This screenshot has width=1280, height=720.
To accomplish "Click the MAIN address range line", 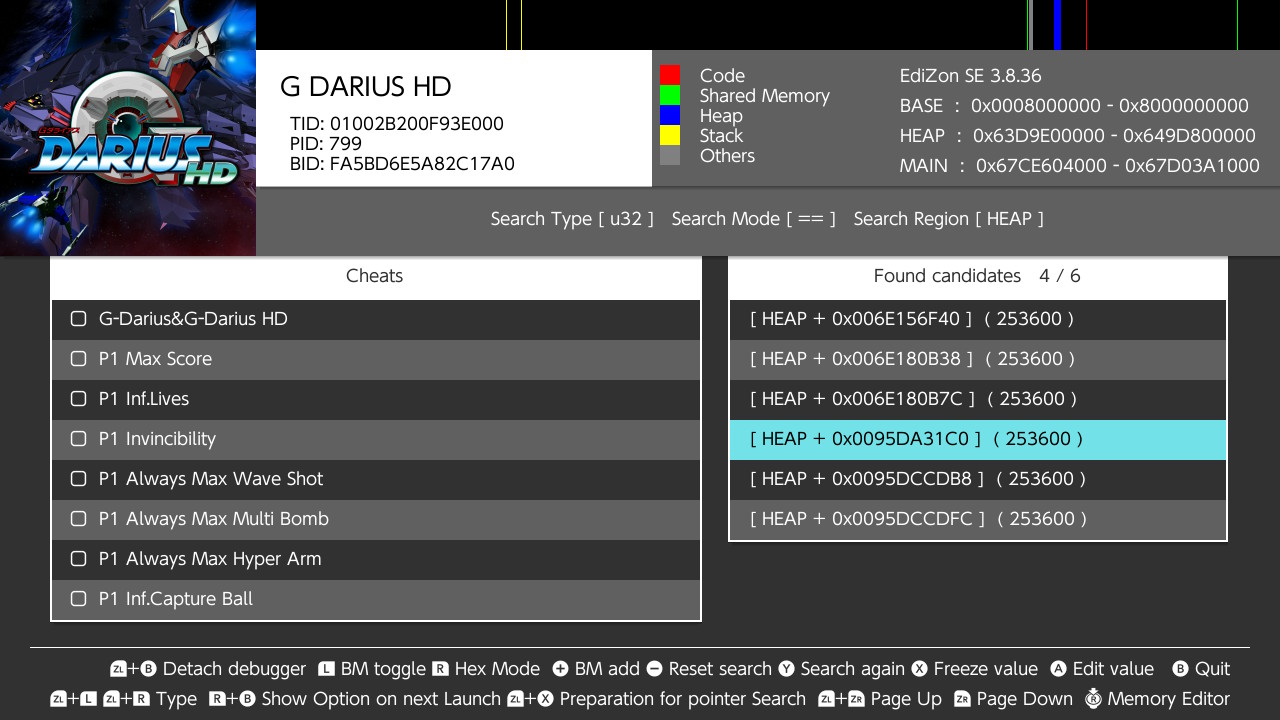I will point(1080,166).
